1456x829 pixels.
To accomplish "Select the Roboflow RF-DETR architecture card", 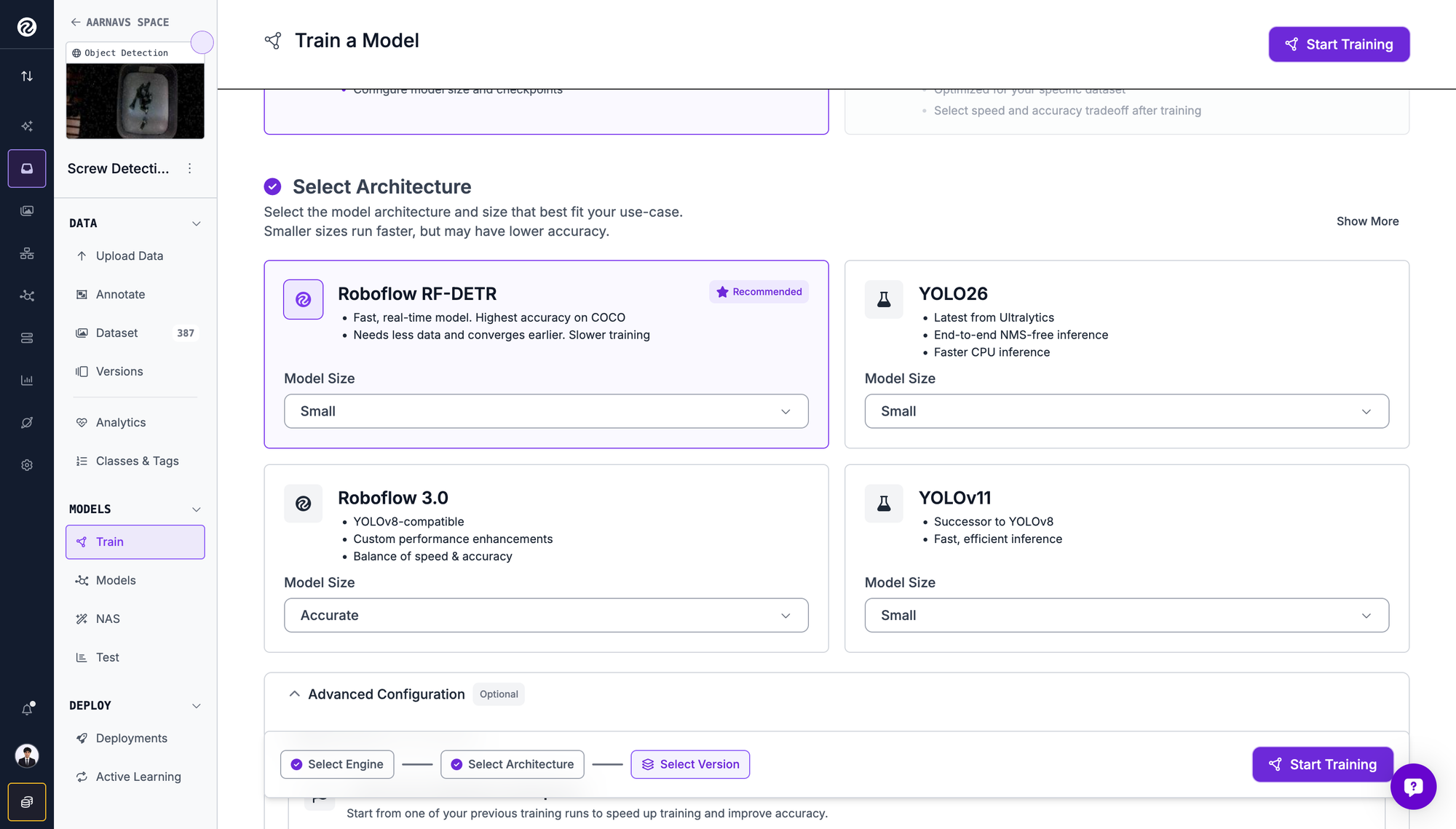I will 546,354.
